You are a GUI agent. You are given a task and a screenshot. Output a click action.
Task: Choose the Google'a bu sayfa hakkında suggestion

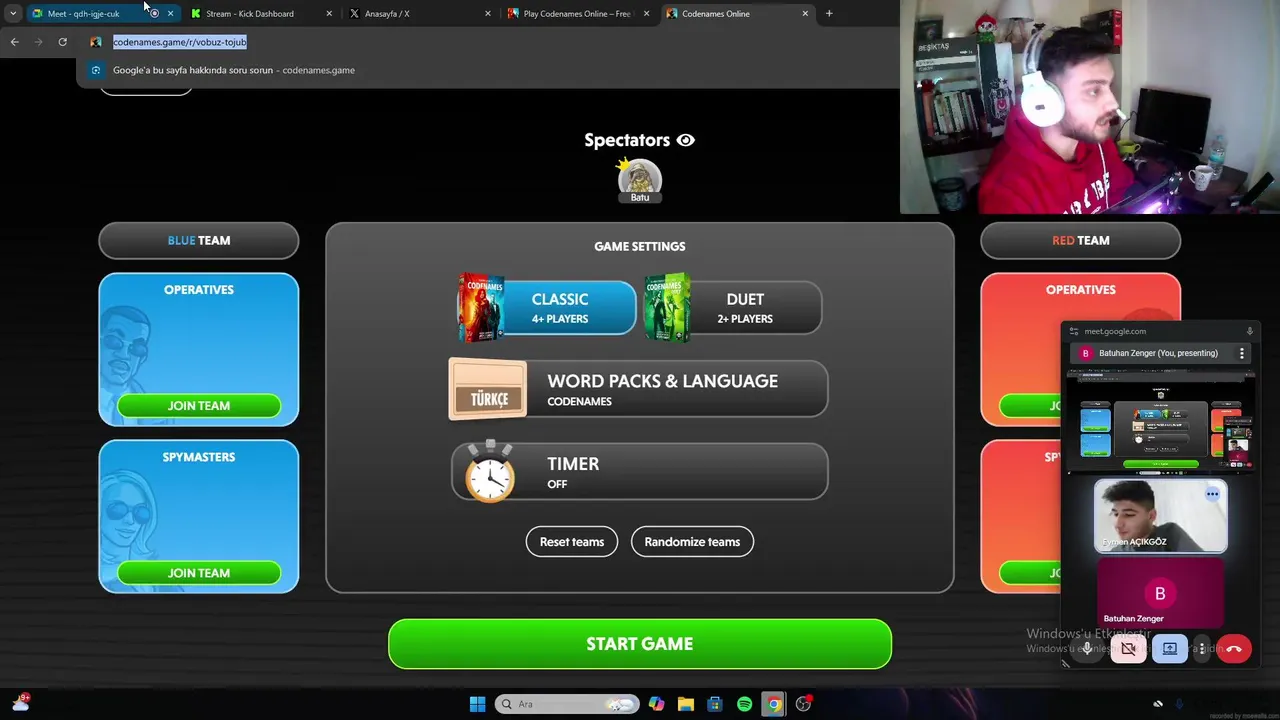pyautogui.click(x=488, y=70)
